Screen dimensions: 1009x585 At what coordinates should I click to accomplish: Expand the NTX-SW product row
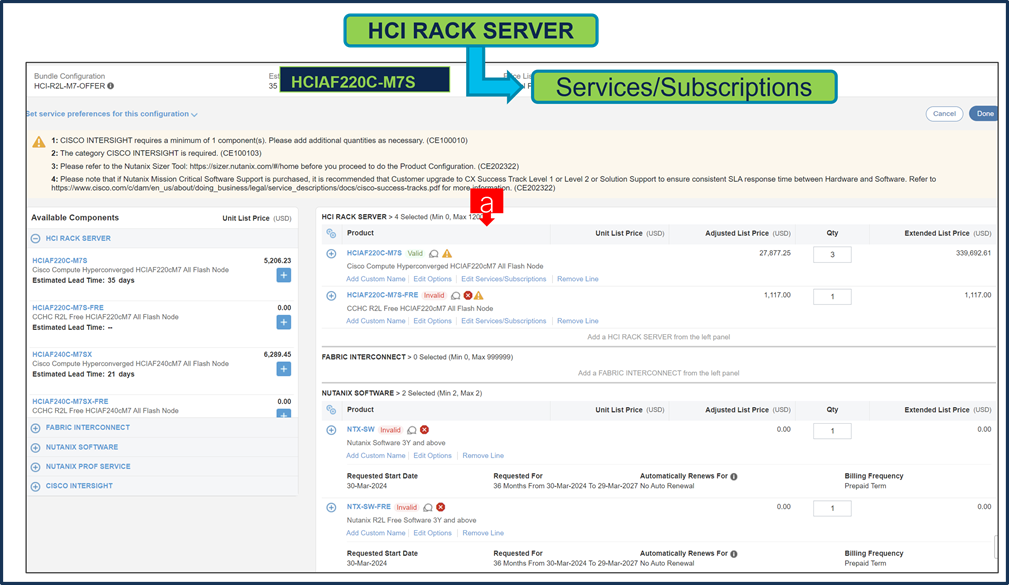[331, 430]
